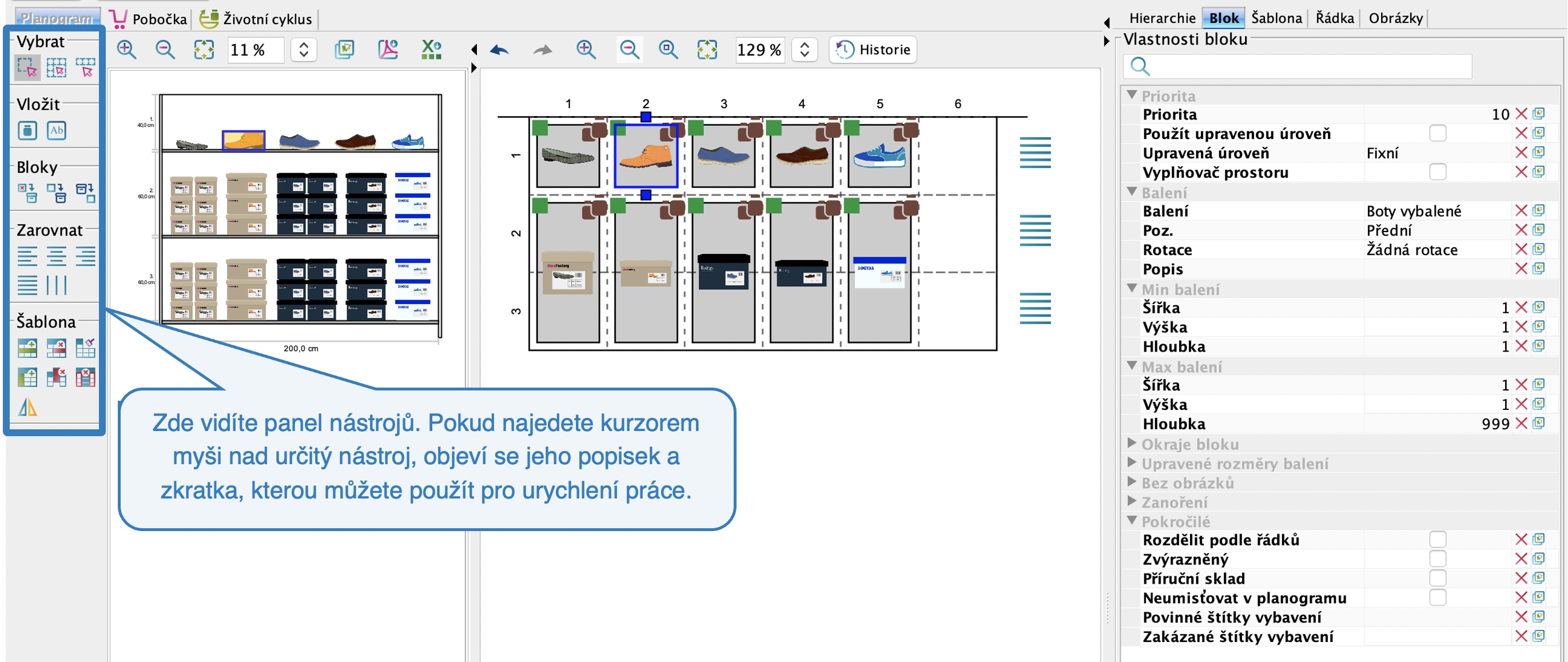This screenshot has height=662, width=1568.
Task: Toggle Použít upravenou úroveň checkbox
Action: click(x=1437, y=133)
